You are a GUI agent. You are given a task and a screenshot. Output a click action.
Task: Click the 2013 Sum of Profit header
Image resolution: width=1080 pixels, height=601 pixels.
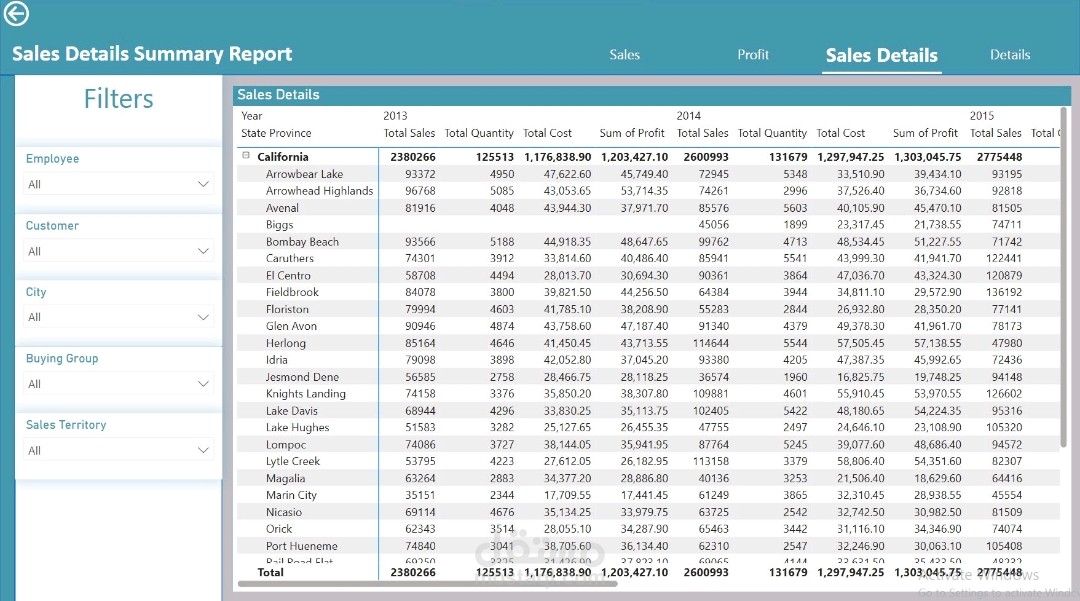coord(632,133)
